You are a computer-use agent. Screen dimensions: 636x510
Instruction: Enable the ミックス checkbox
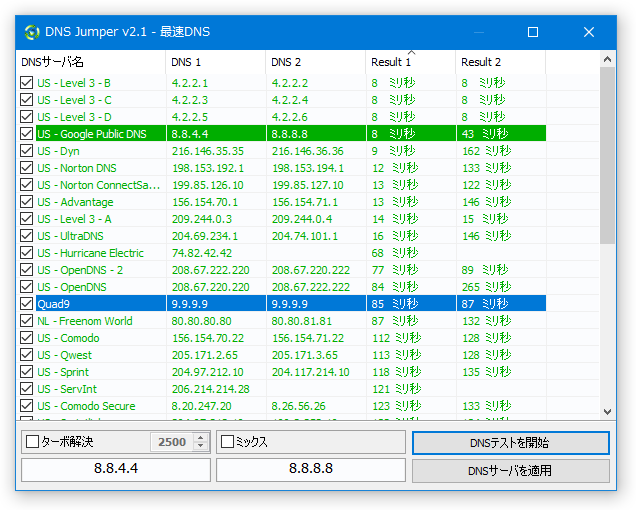pyautogui.click(x=228, y=441)
